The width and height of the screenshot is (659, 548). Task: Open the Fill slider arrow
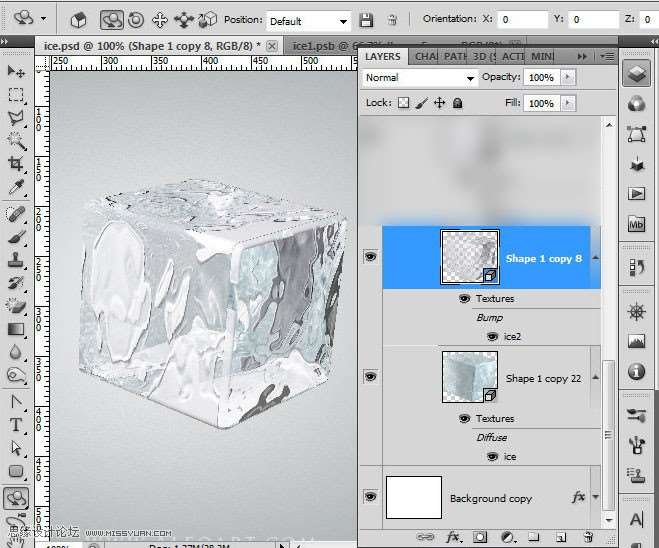click(x=568, y=103)
